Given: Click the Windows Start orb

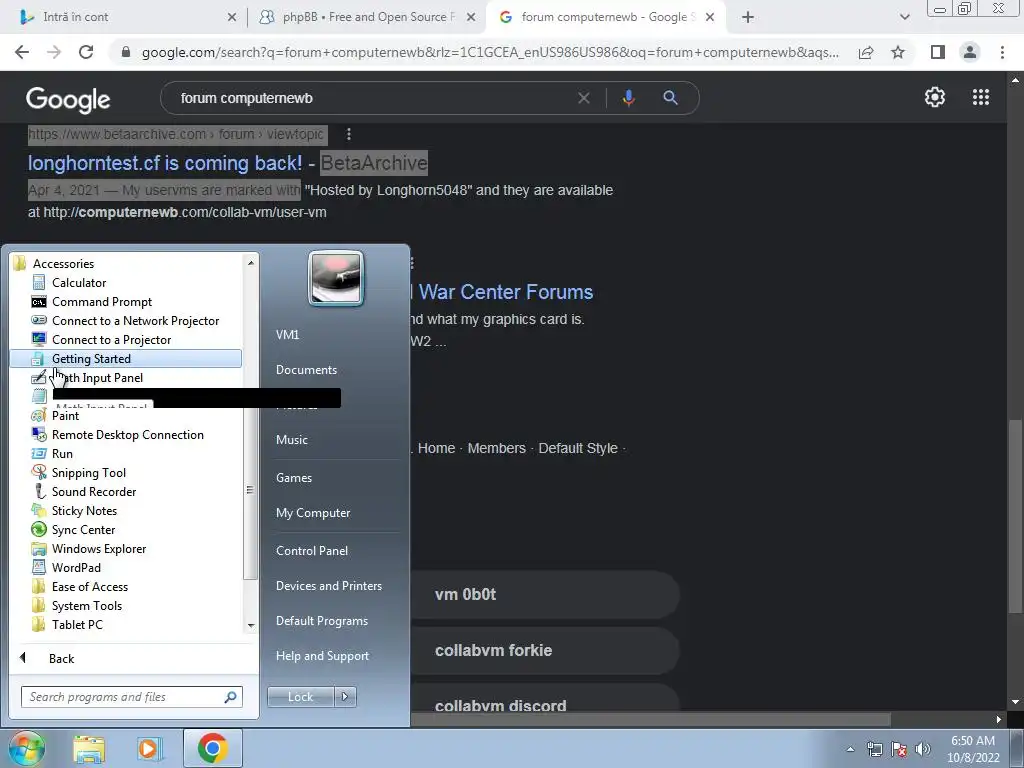Looking at the screenshot, I should tap(26, 748).
